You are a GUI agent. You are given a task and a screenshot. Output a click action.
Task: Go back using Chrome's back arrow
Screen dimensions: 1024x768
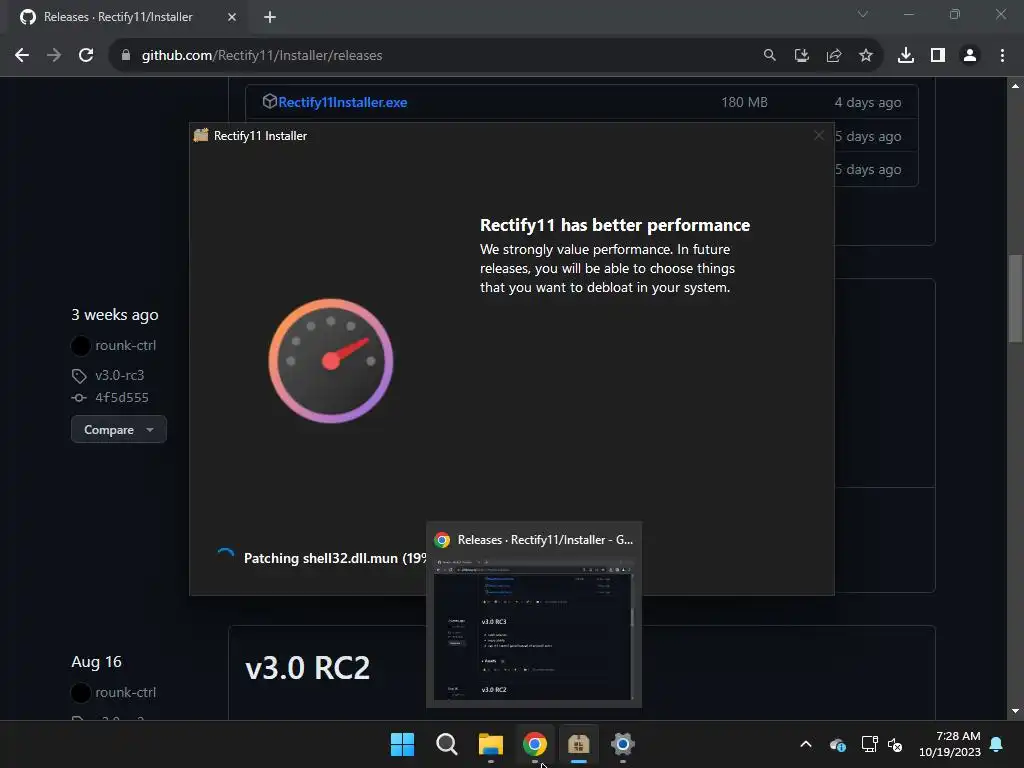[22, 56]
